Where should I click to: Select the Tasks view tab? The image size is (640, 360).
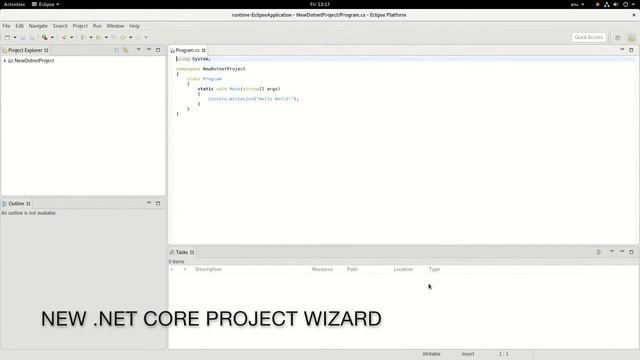182,252
